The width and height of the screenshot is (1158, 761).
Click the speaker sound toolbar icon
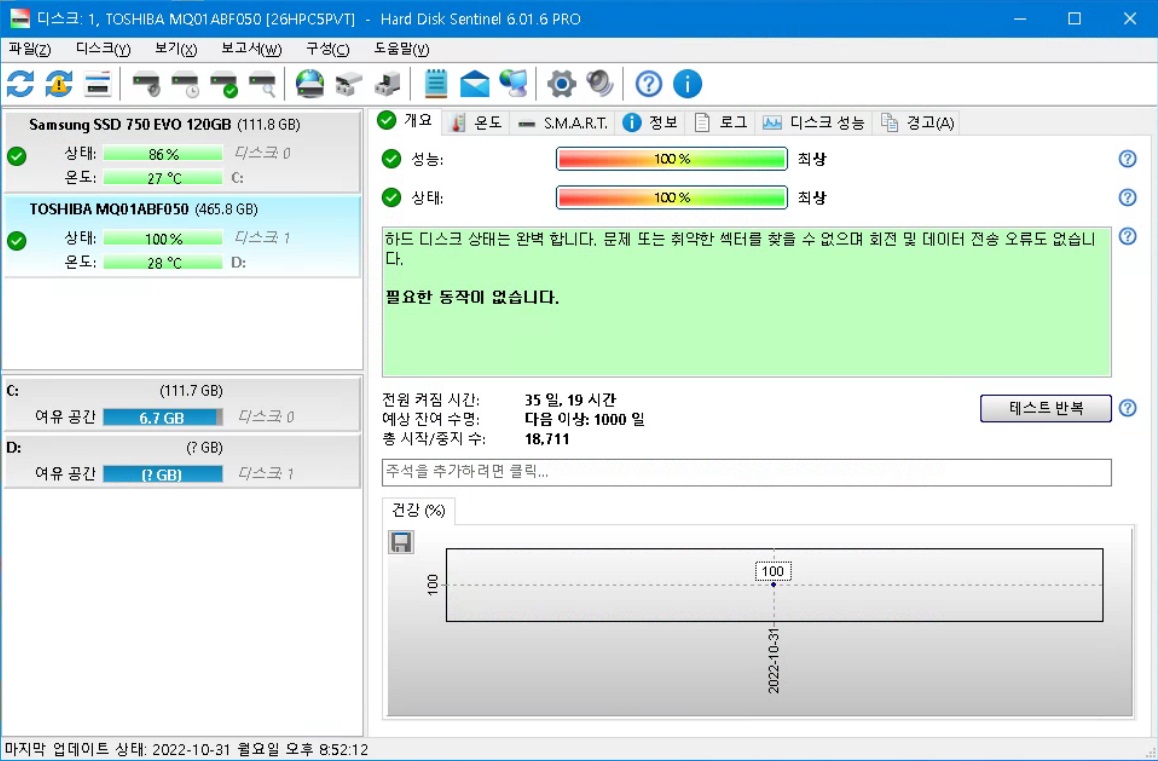tap(600, 83)
